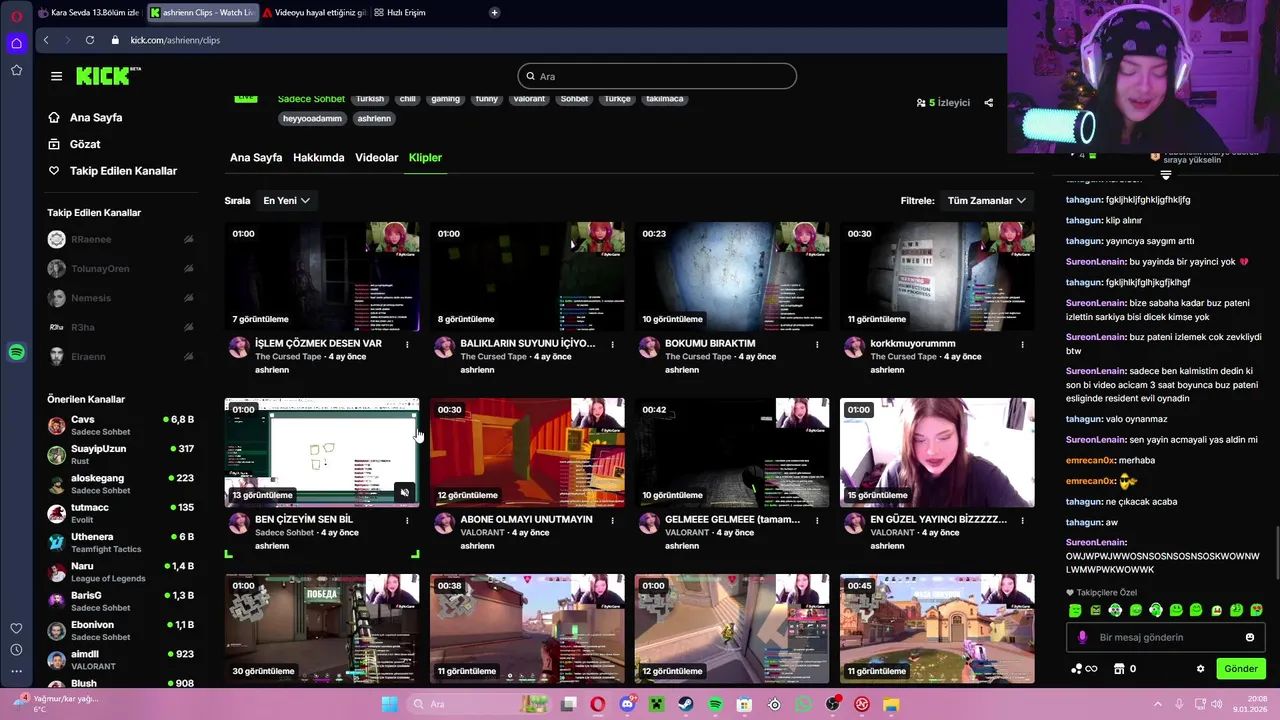Image resolution: width=1280 pixels, height=720 pixels.
Task: Open options menu for korkkmuyorummm clip
Action: (x=1022, y=344)
